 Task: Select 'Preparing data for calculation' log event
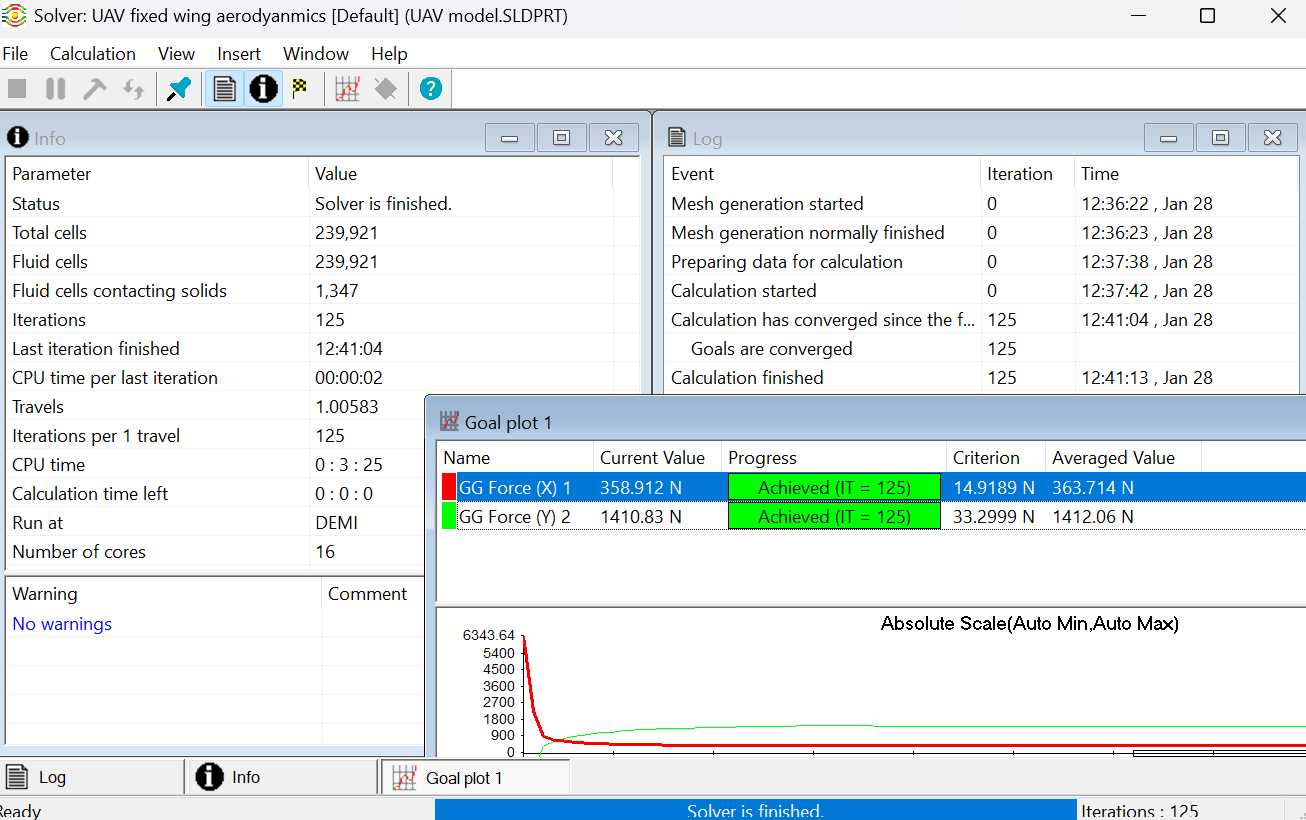(981, 262)
